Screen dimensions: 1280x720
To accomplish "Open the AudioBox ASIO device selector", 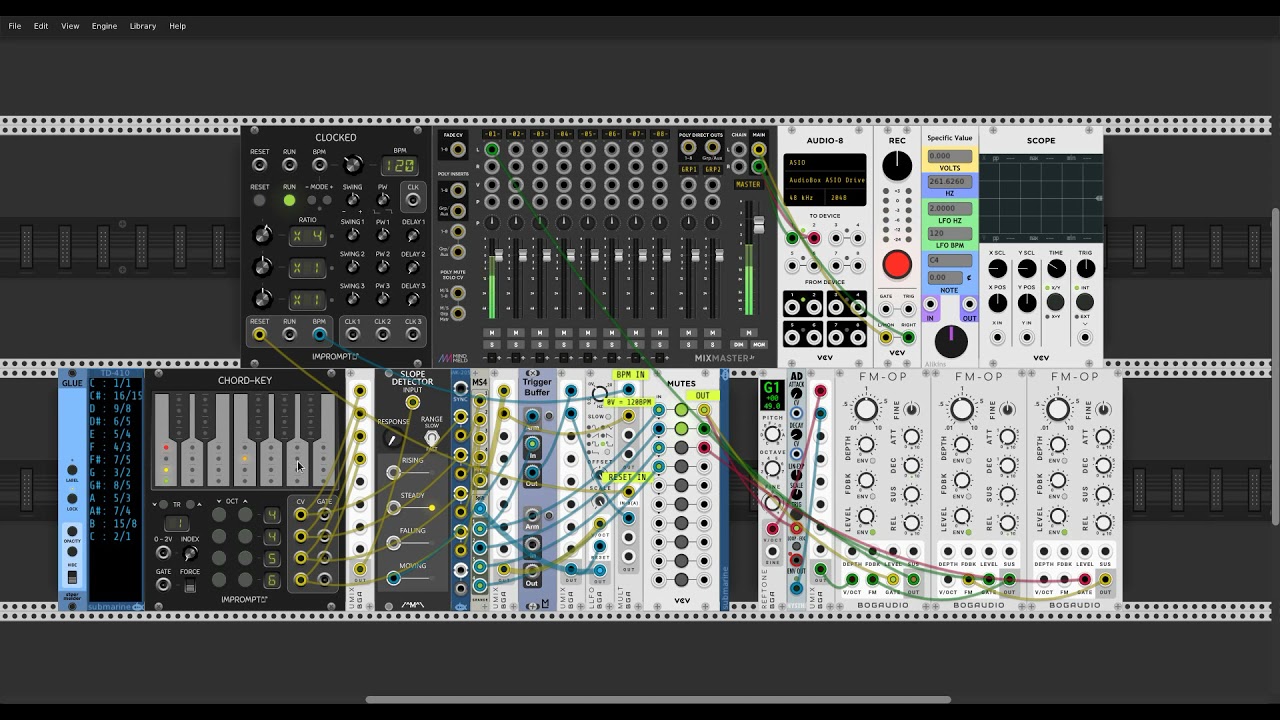I will point(824,180).
